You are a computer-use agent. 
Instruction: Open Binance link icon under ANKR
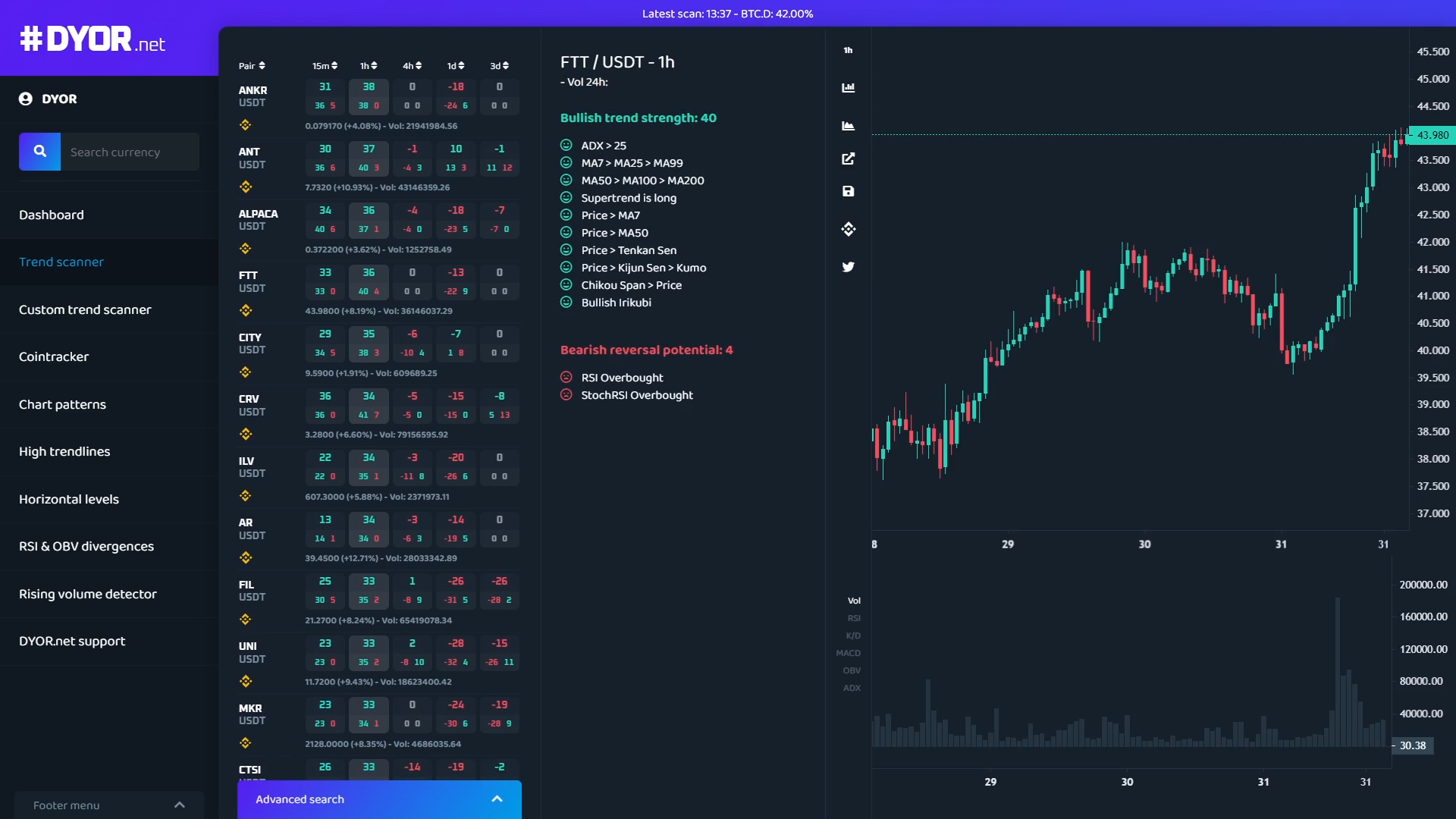tap(245, 125)
